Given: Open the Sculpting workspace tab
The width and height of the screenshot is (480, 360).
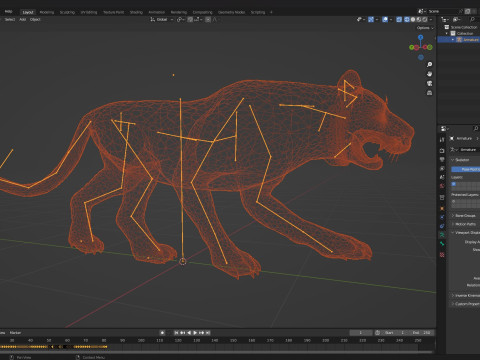Looking at the screenshot, I should pyautogui.click(x=67, y=12).
